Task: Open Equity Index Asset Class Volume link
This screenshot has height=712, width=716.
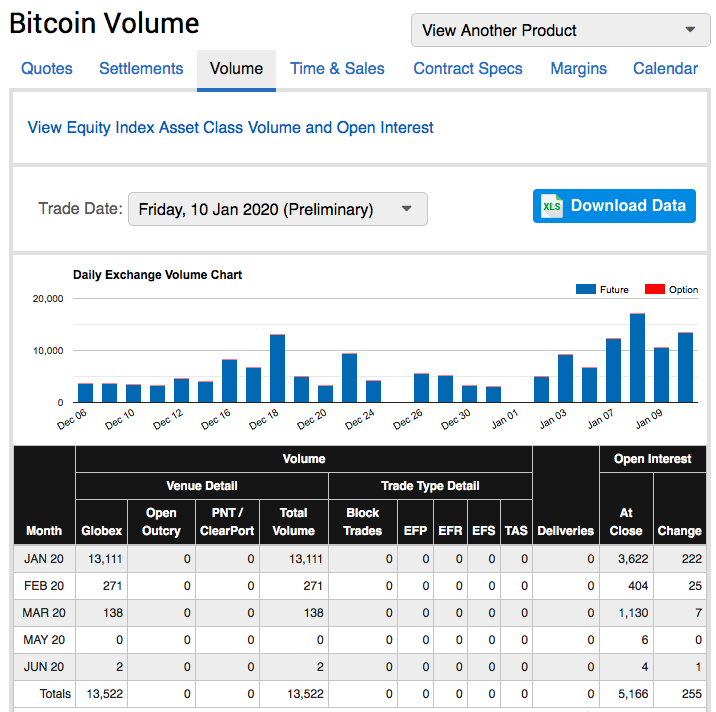Action: pyautogui.click(x=231, y=127)
